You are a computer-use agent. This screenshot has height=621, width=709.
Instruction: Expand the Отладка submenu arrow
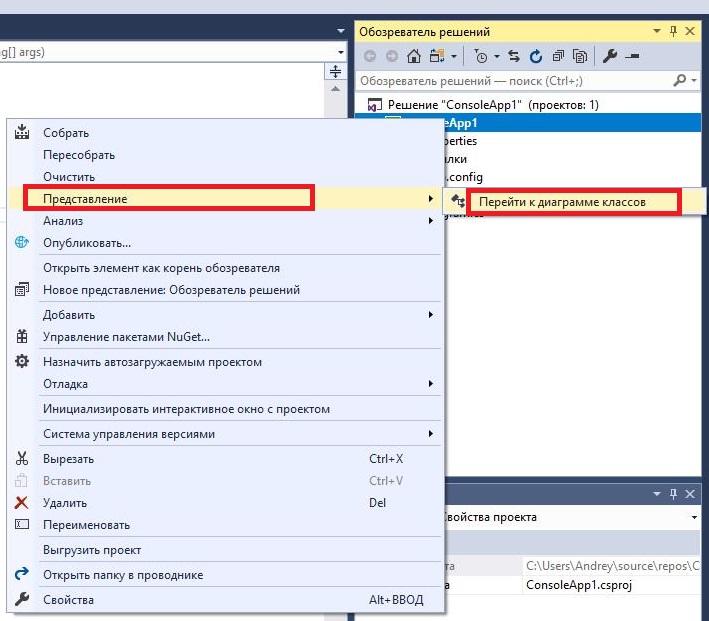(x=430, y=384)
